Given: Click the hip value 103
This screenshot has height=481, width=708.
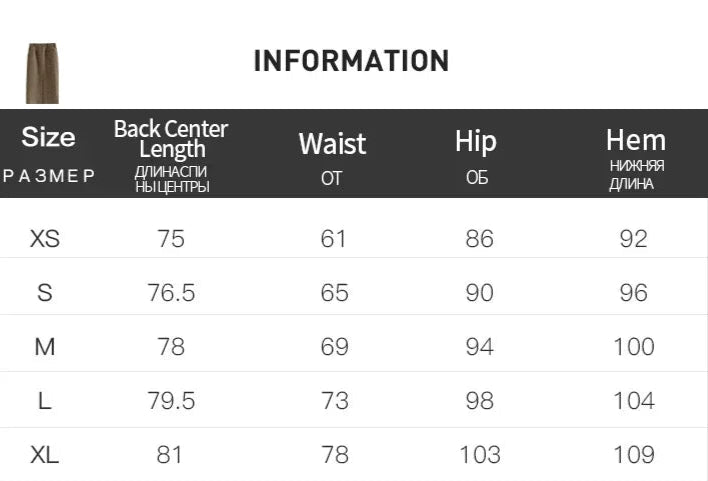Looking at the screenshot, I should click(479, 455).
